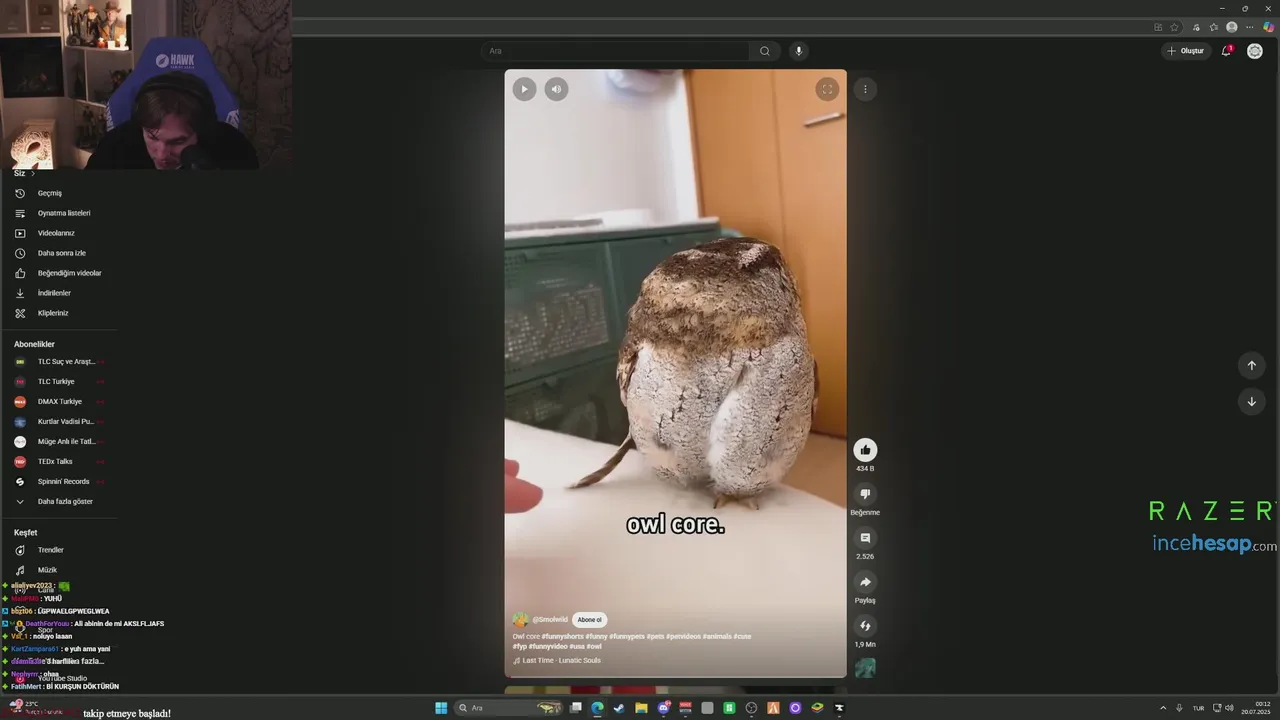The image size is (1280, 720).
Task: Open the comments showing 2.526
Action: pos(865,538)
